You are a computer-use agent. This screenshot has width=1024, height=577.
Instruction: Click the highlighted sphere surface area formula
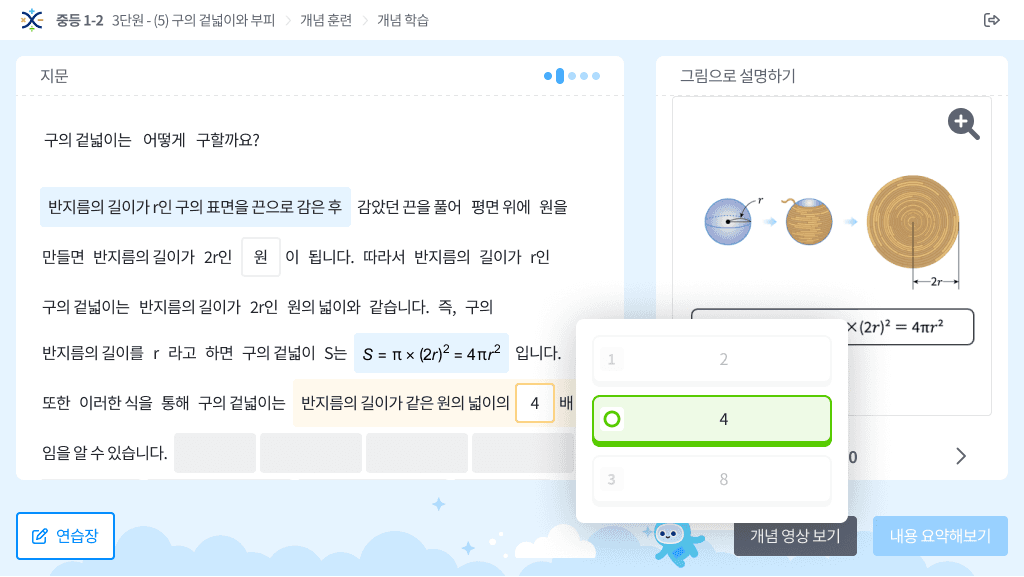pos(431,353)
